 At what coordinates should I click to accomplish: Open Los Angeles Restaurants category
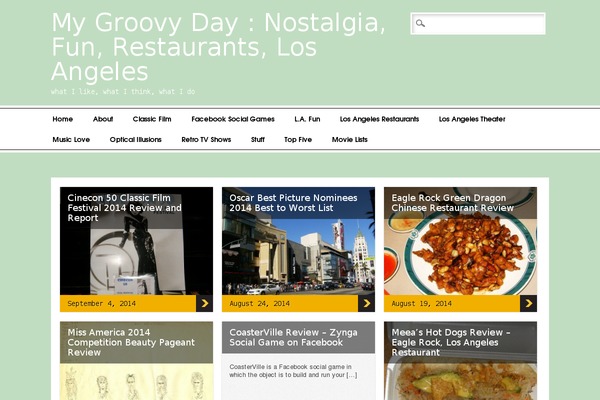coord(379,119)
